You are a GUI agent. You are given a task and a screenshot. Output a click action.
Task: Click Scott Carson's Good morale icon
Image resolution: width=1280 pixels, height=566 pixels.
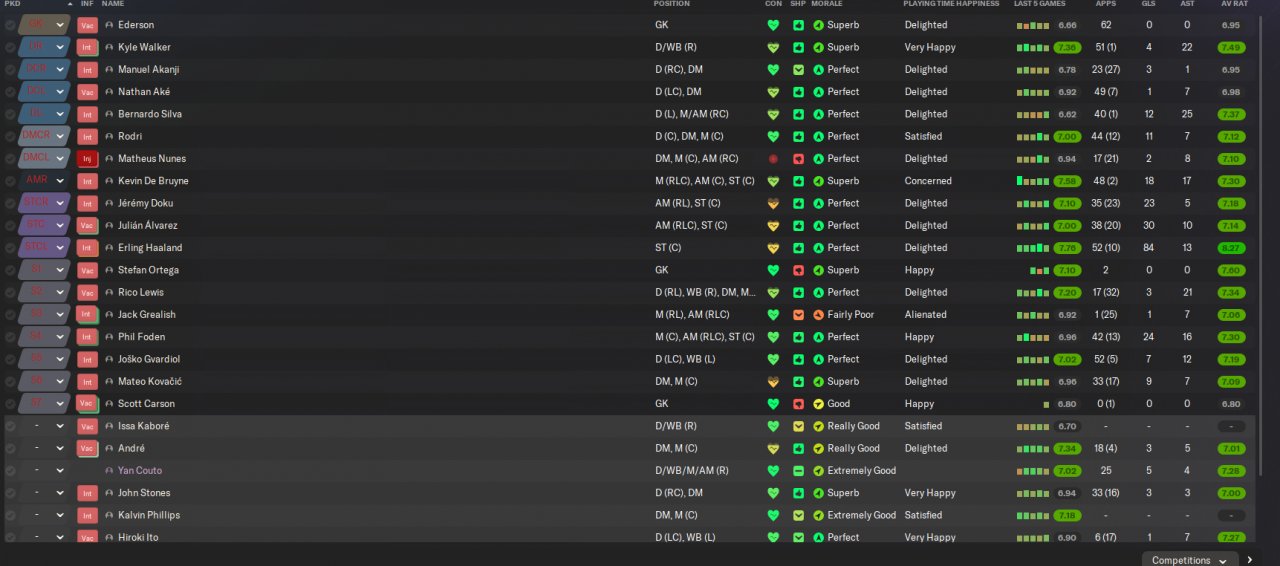(x=818, y=403)
